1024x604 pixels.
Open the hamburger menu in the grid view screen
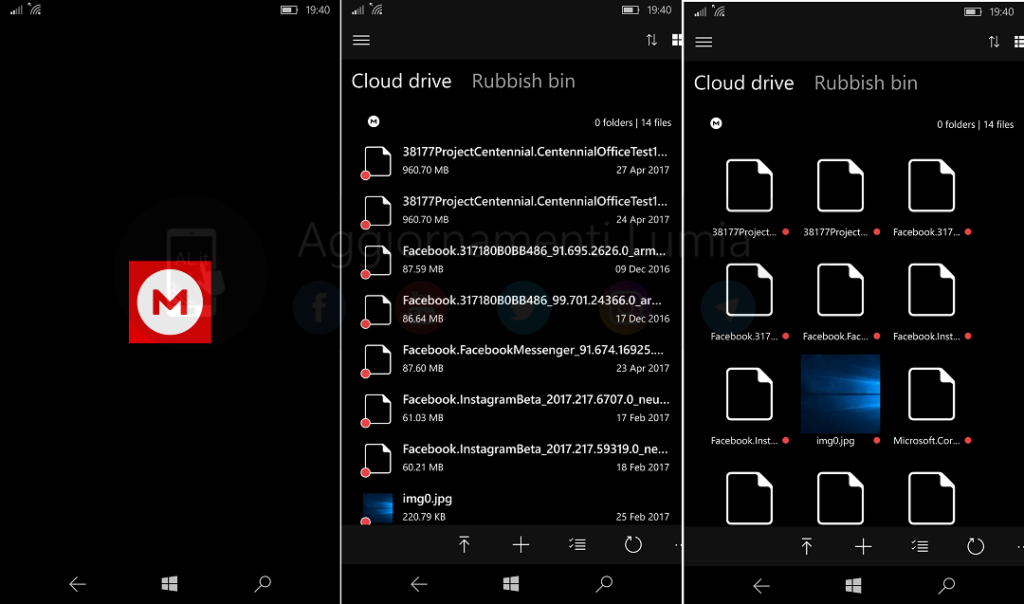tap(703, 42)
